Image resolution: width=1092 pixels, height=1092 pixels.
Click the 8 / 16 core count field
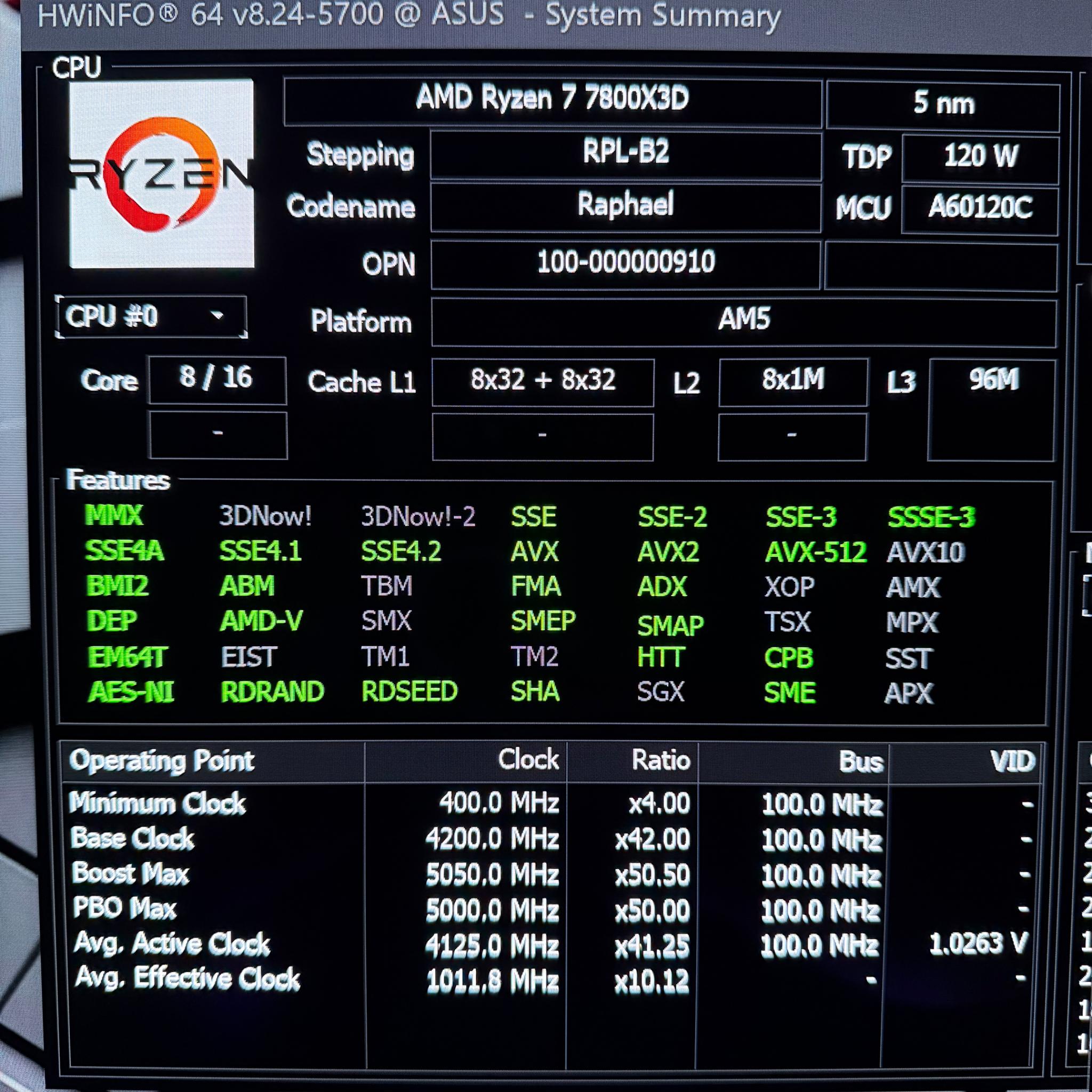pyautogui.click(x=217, y=380)
